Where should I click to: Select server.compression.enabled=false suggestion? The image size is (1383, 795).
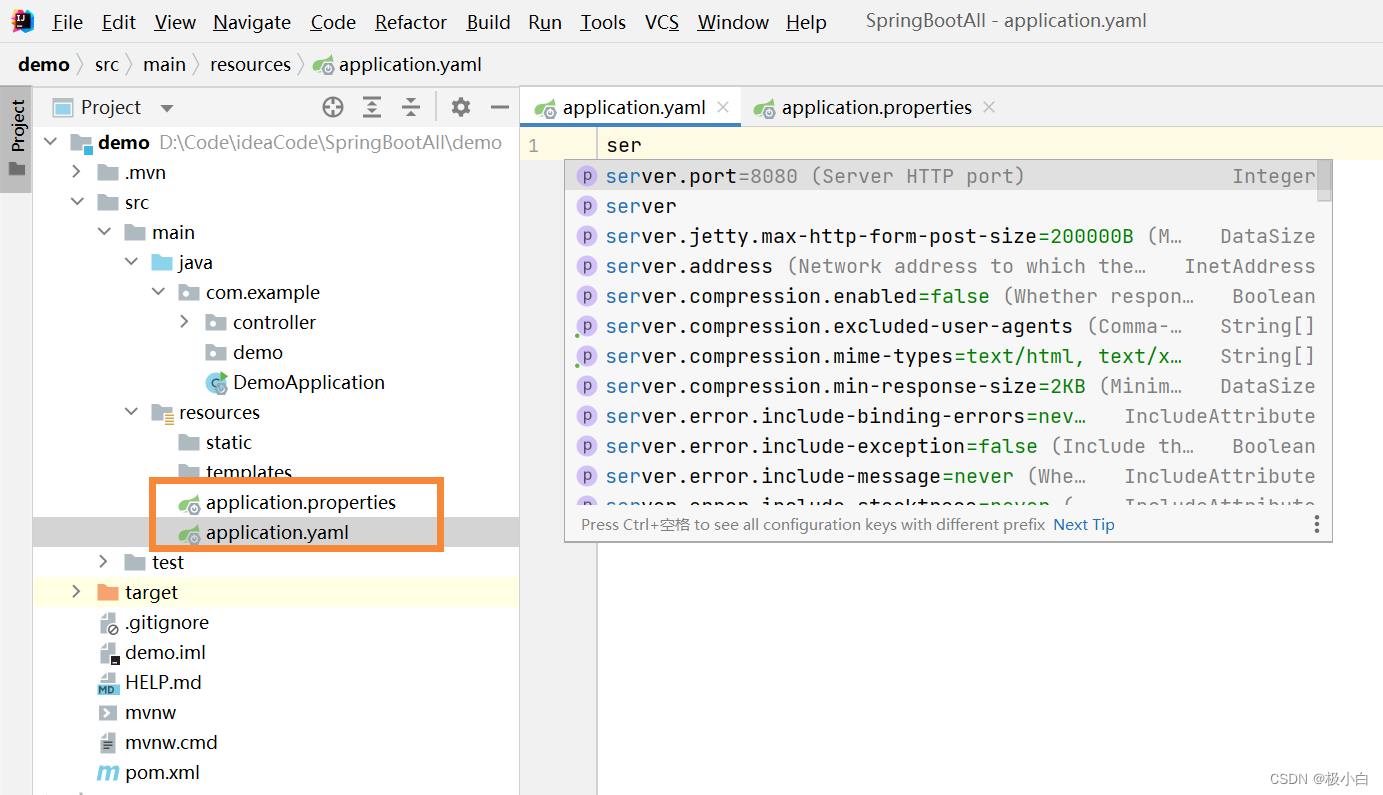pos(941,296)
